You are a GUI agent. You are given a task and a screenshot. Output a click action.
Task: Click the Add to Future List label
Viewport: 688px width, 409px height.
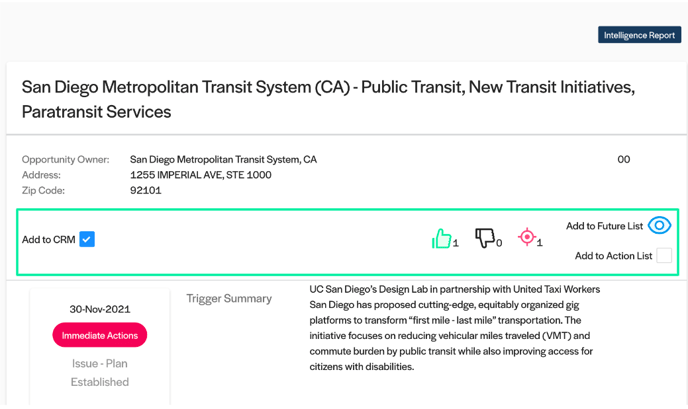[x=604, y=226]
